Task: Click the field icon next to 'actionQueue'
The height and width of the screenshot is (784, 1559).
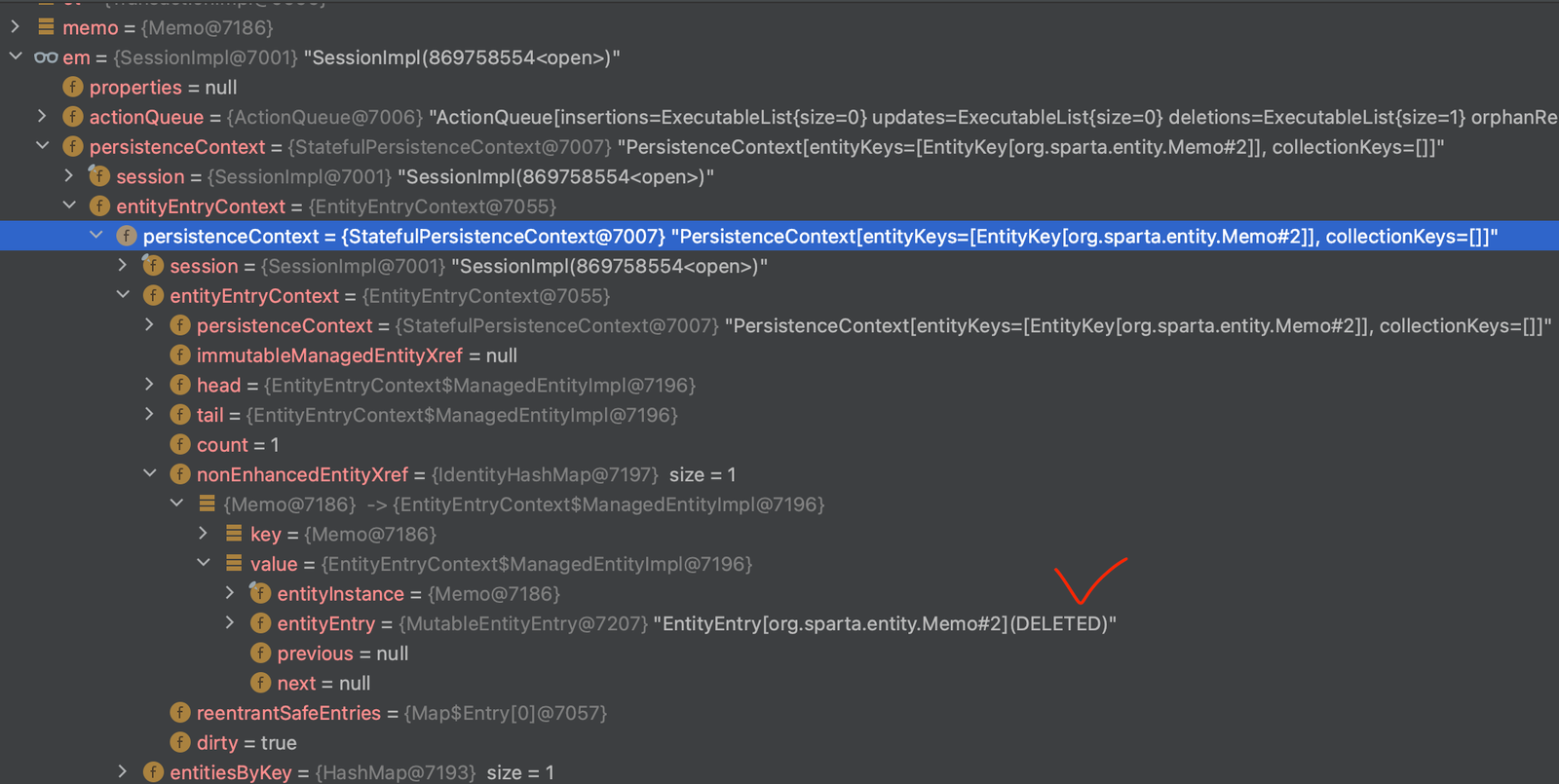Action: [72, 117]
